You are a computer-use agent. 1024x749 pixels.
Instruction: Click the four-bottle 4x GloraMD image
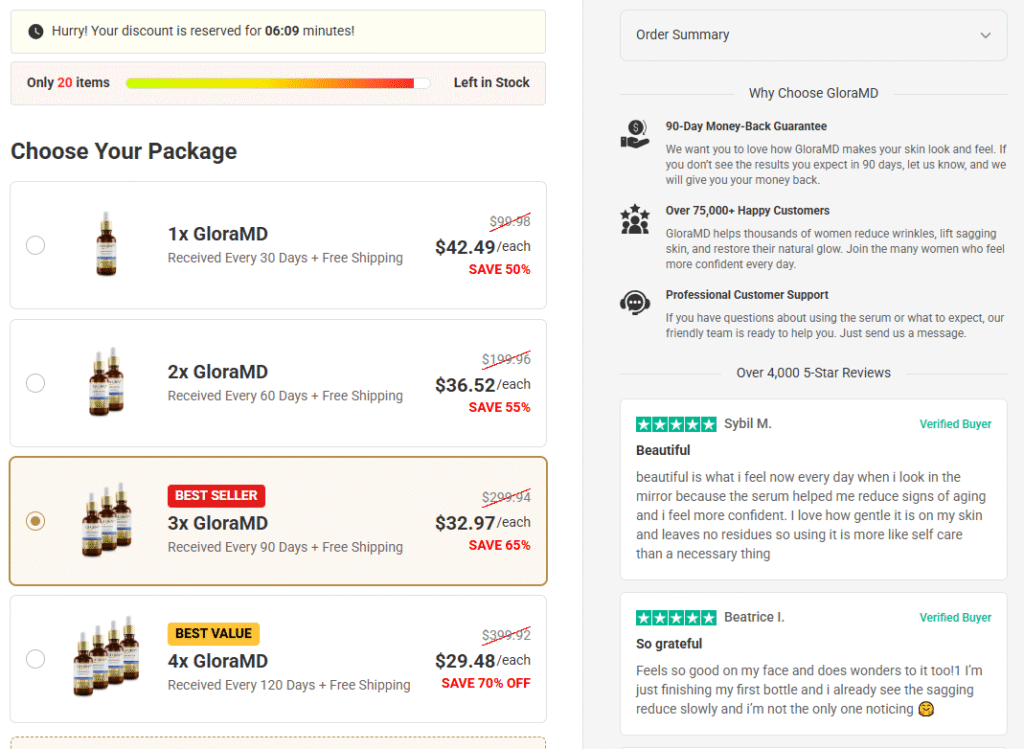point(106,659)
